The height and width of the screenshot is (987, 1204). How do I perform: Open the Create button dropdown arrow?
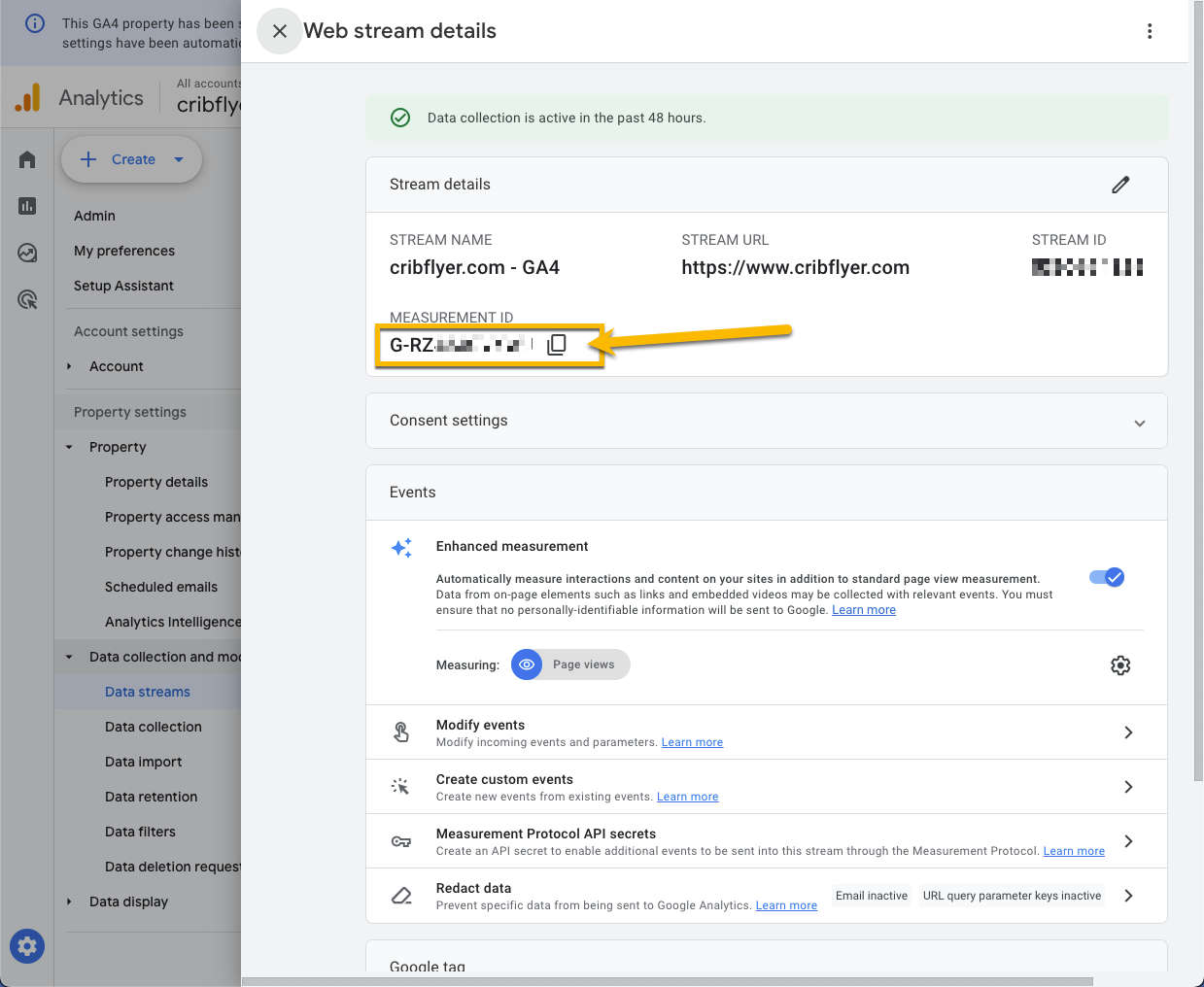coord(179,159)
